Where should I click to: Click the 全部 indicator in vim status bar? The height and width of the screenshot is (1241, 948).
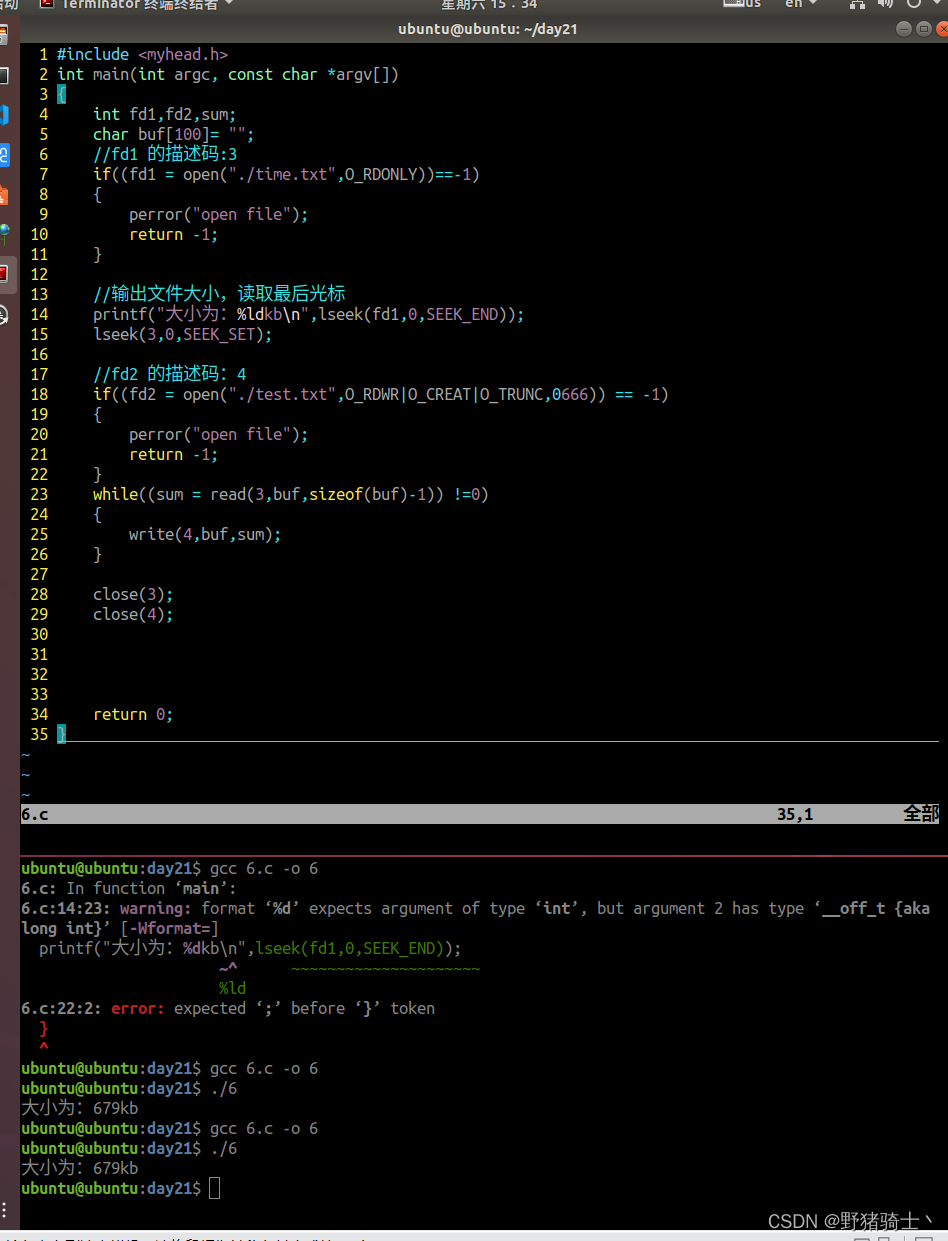[x=920, y=813]
